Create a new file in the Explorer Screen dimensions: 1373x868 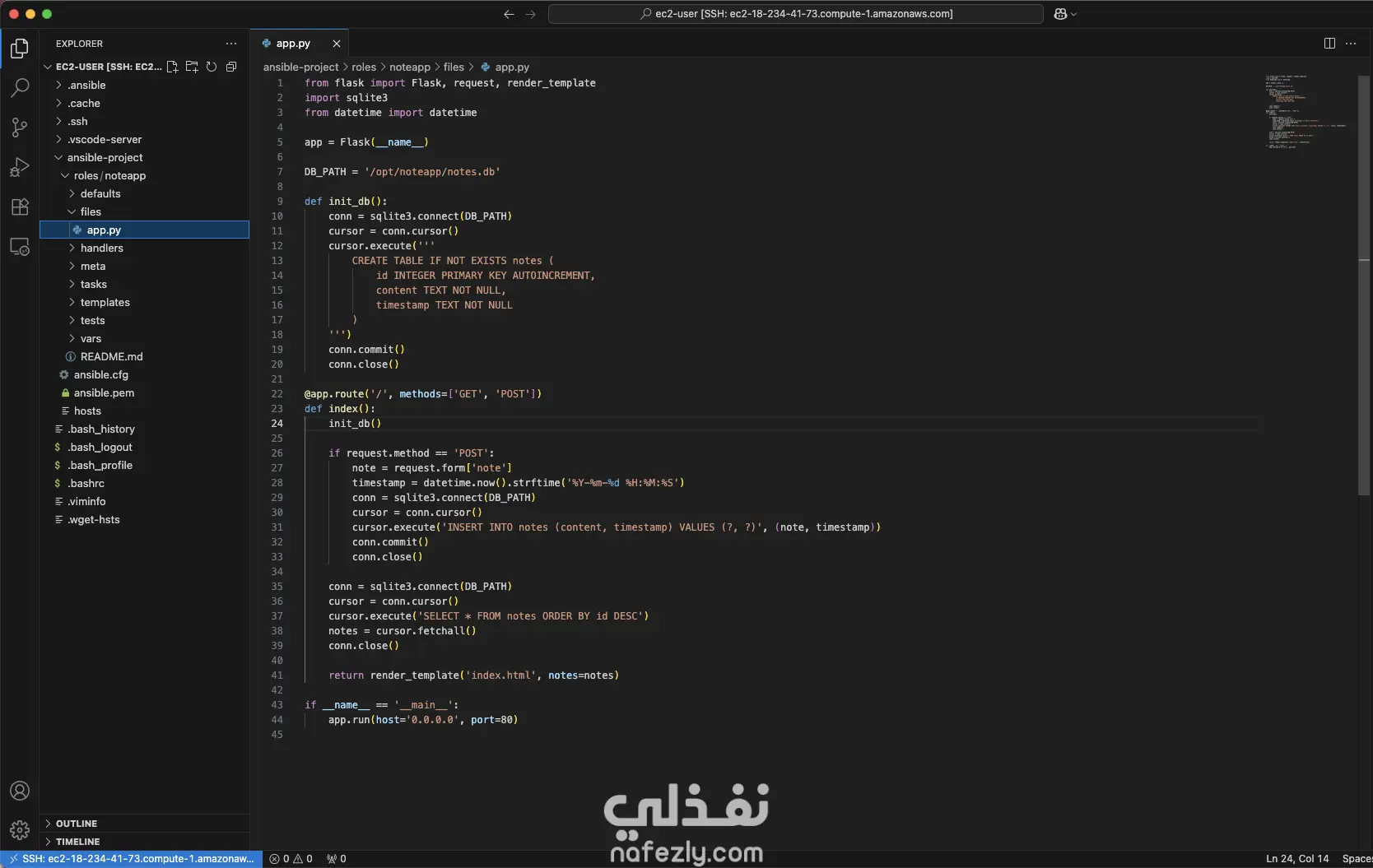[x=172, y=67]
